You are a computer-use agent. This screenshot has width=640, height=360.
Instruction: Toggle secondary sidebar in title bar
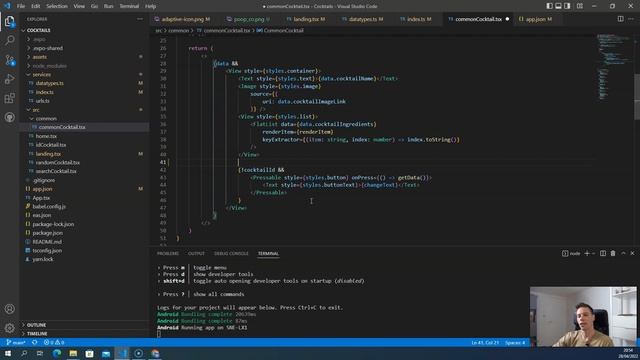click(x=567, y=6)
